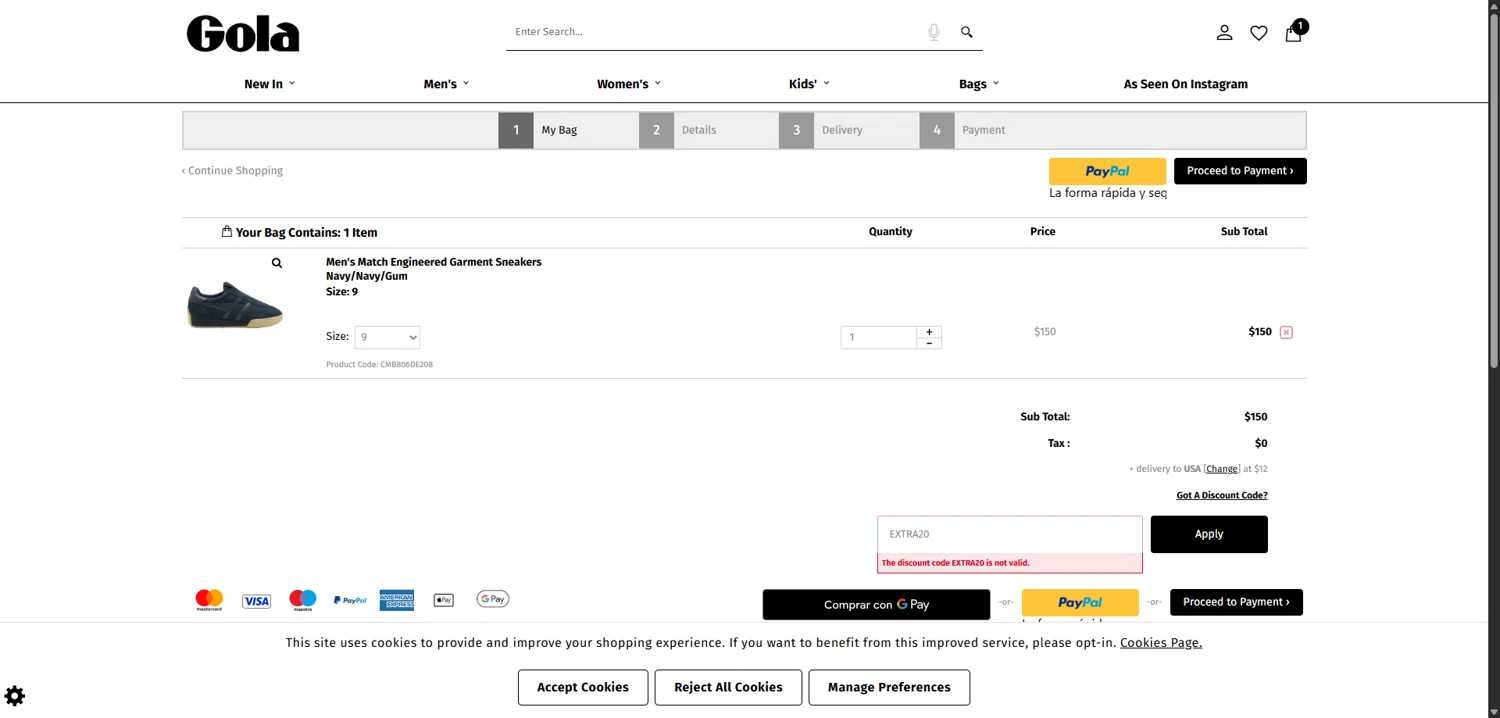Click the top Proceed to Payment button
The image size is (1500, 718).
coord(1240,171)
